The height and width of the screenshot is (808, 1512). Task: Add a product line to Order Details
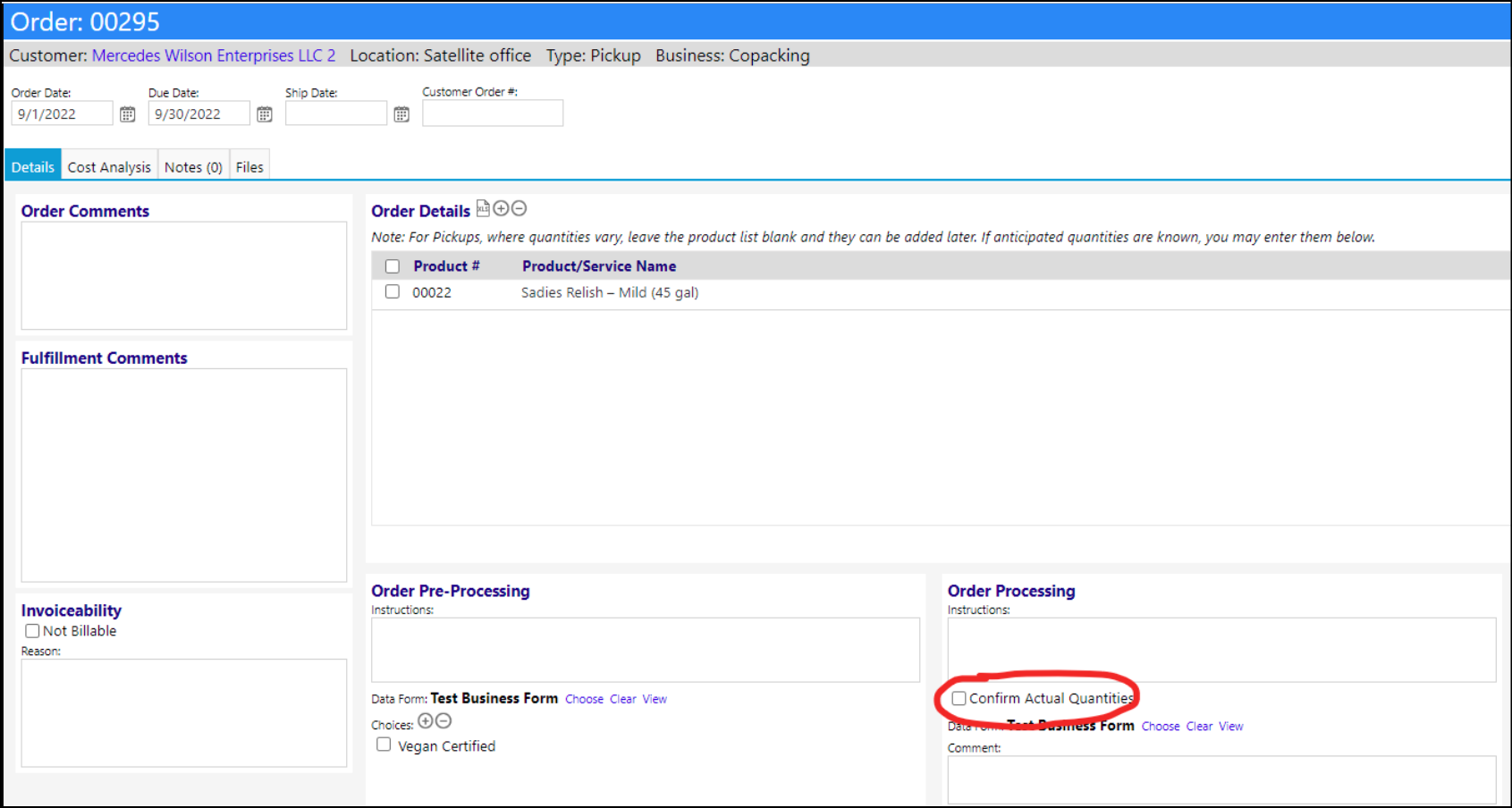click(502, 208)
